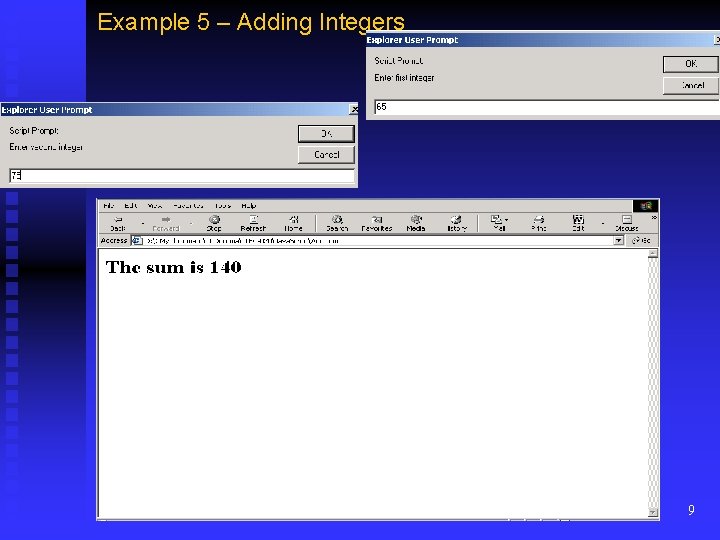Click the browser vertical scrollbar track
Image resolution: width=720 pixels, height=540 pixels.
coord(652,383)
